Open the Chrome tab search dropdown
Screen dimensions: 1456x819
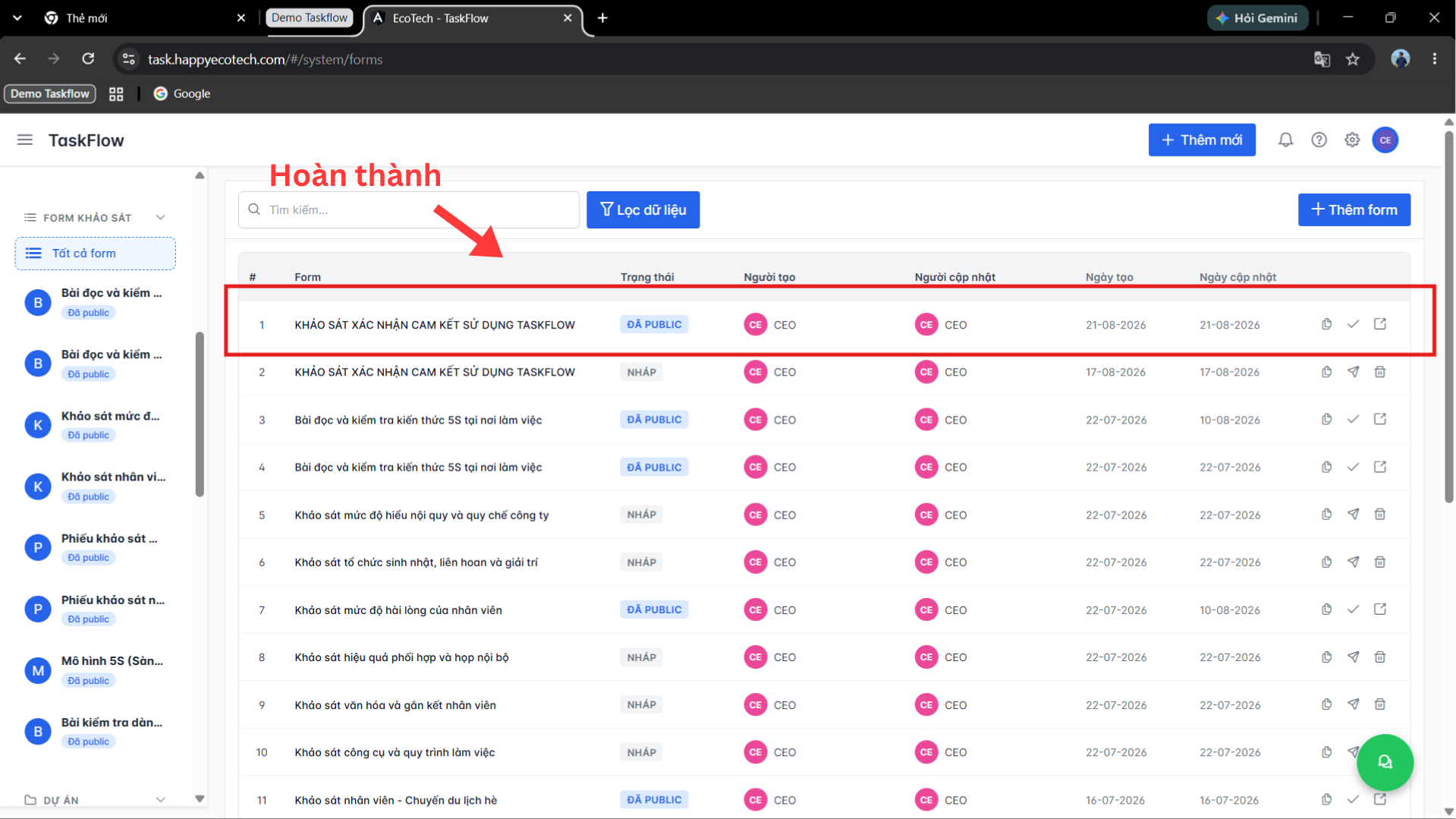[x=17, y=17]
